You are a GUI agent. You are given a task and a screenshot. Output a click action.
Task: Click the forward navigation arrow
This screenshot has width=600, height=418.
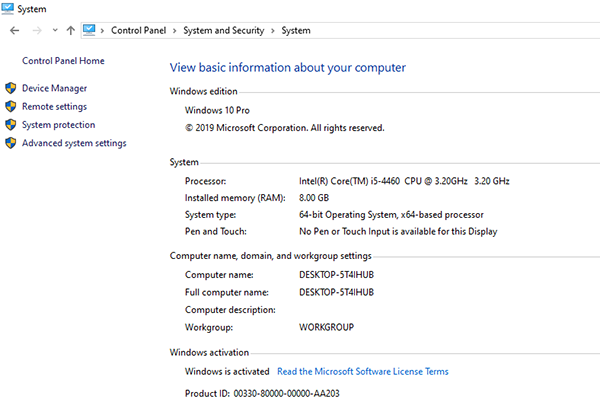point(35,31)
